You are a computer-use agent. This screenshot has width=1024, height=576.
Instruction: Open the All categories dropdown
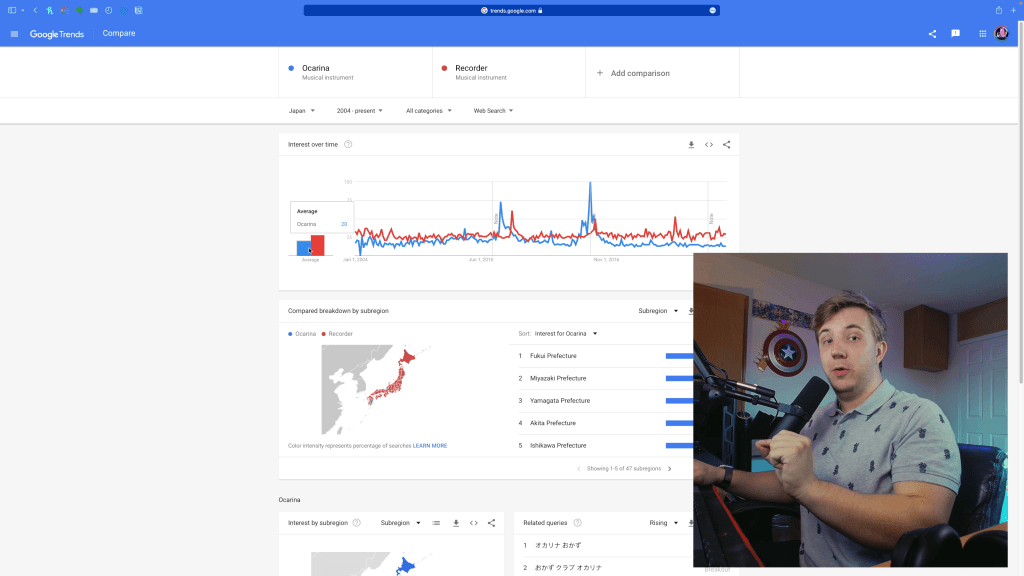click(428, 111)
